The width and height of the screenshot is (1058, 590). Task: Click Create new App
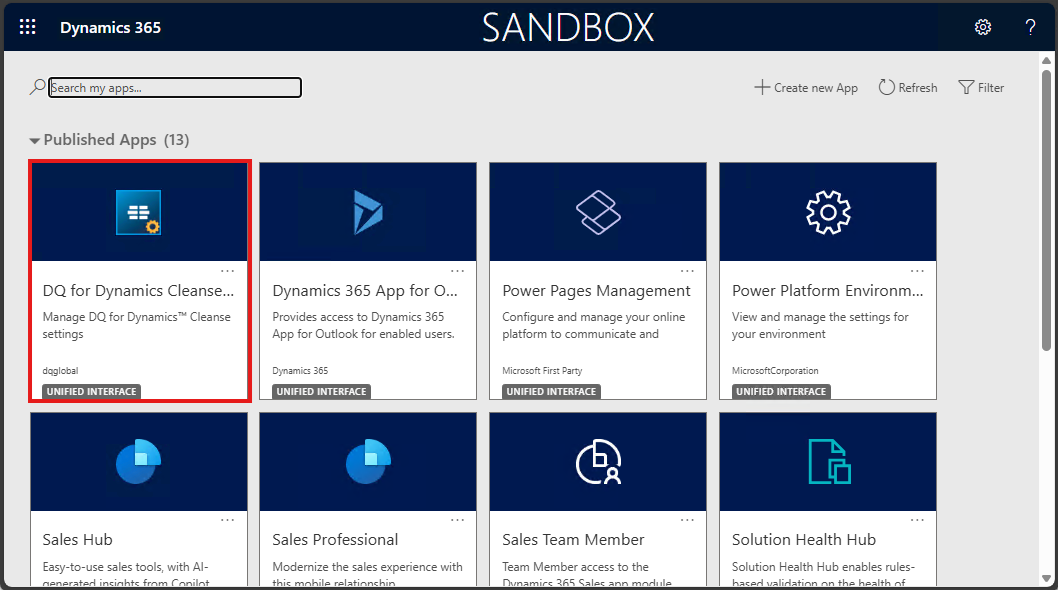[x=806, y=88]
